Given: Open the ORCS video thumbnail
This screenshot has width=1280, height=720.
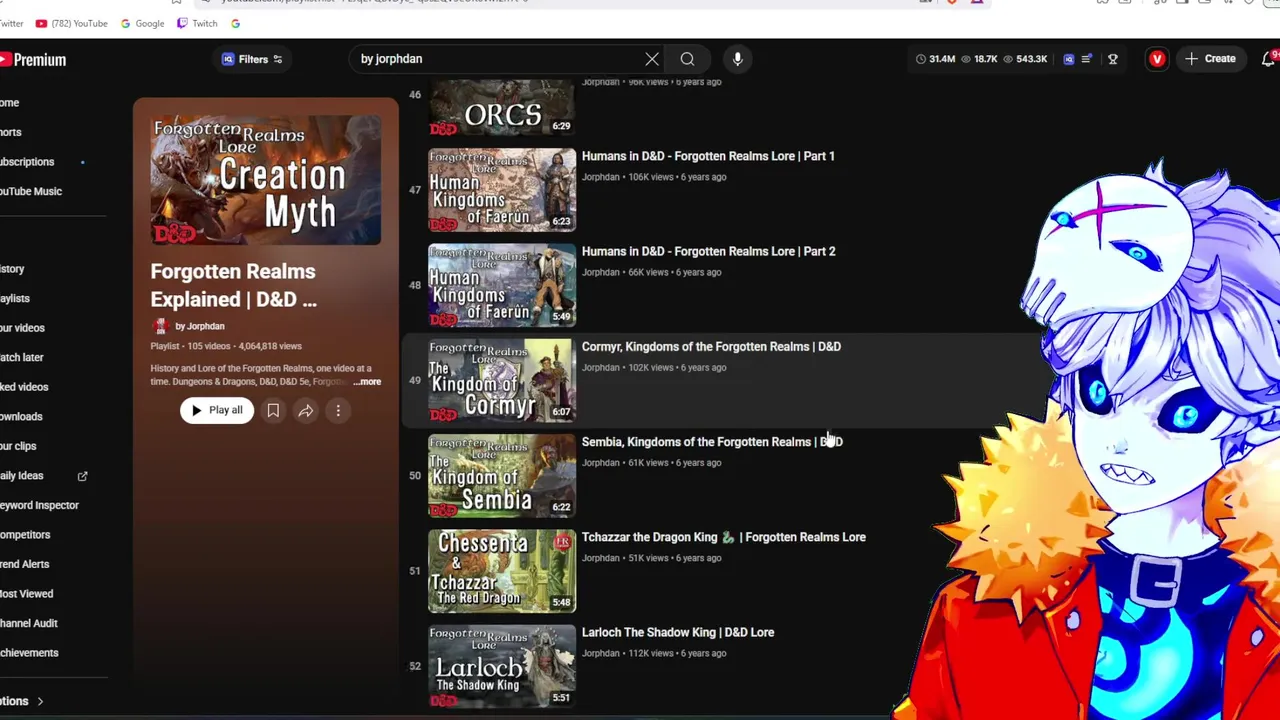Looking at the screenshot, I should pyautogui.click(x=502, y=108).
